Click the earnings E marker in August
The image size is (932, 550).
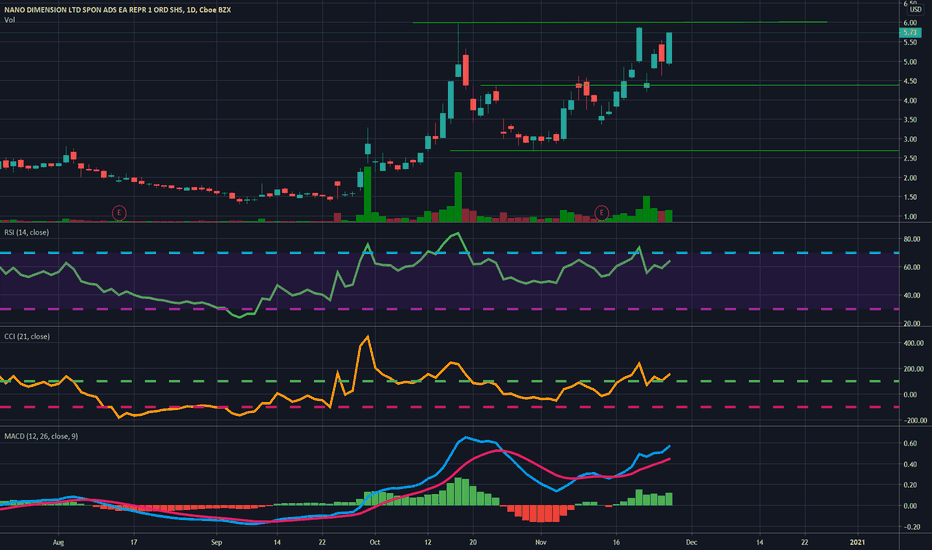(119, 212)
